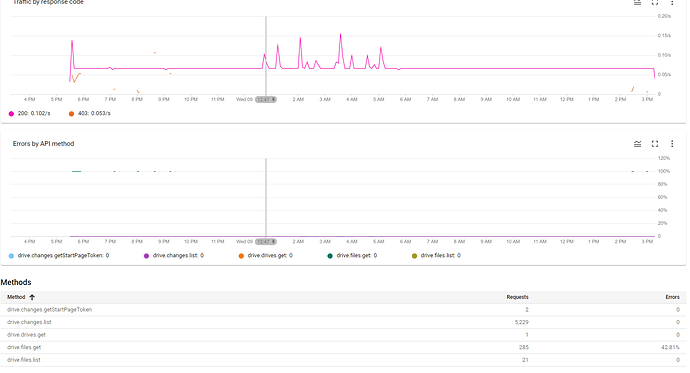Open drive.changes.list method row
This screenshot has width=690, height=373.
coord(343,322)
